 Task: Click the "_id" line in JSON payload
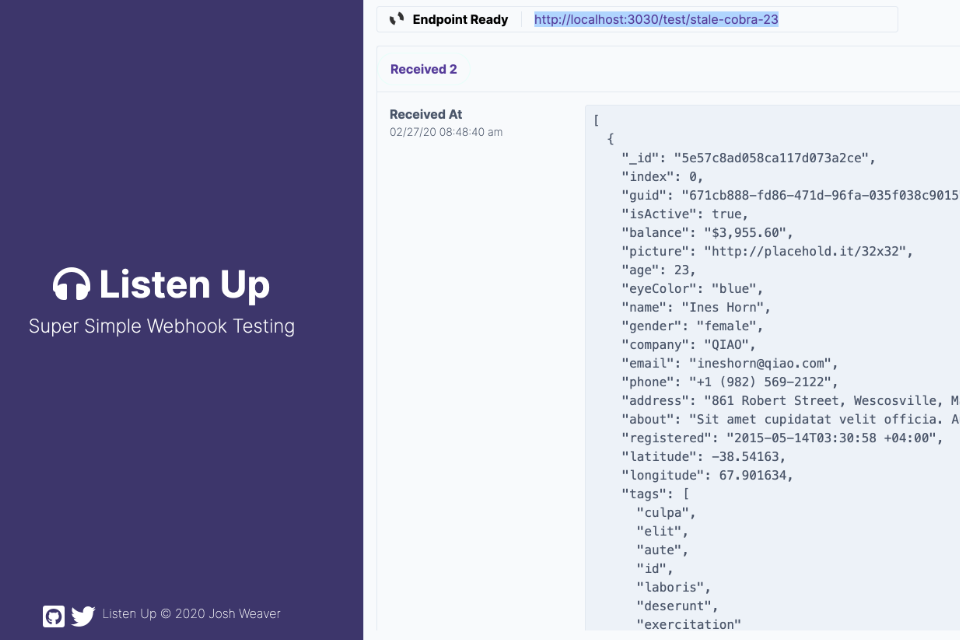pyautogui.click(x=748, y=158)
